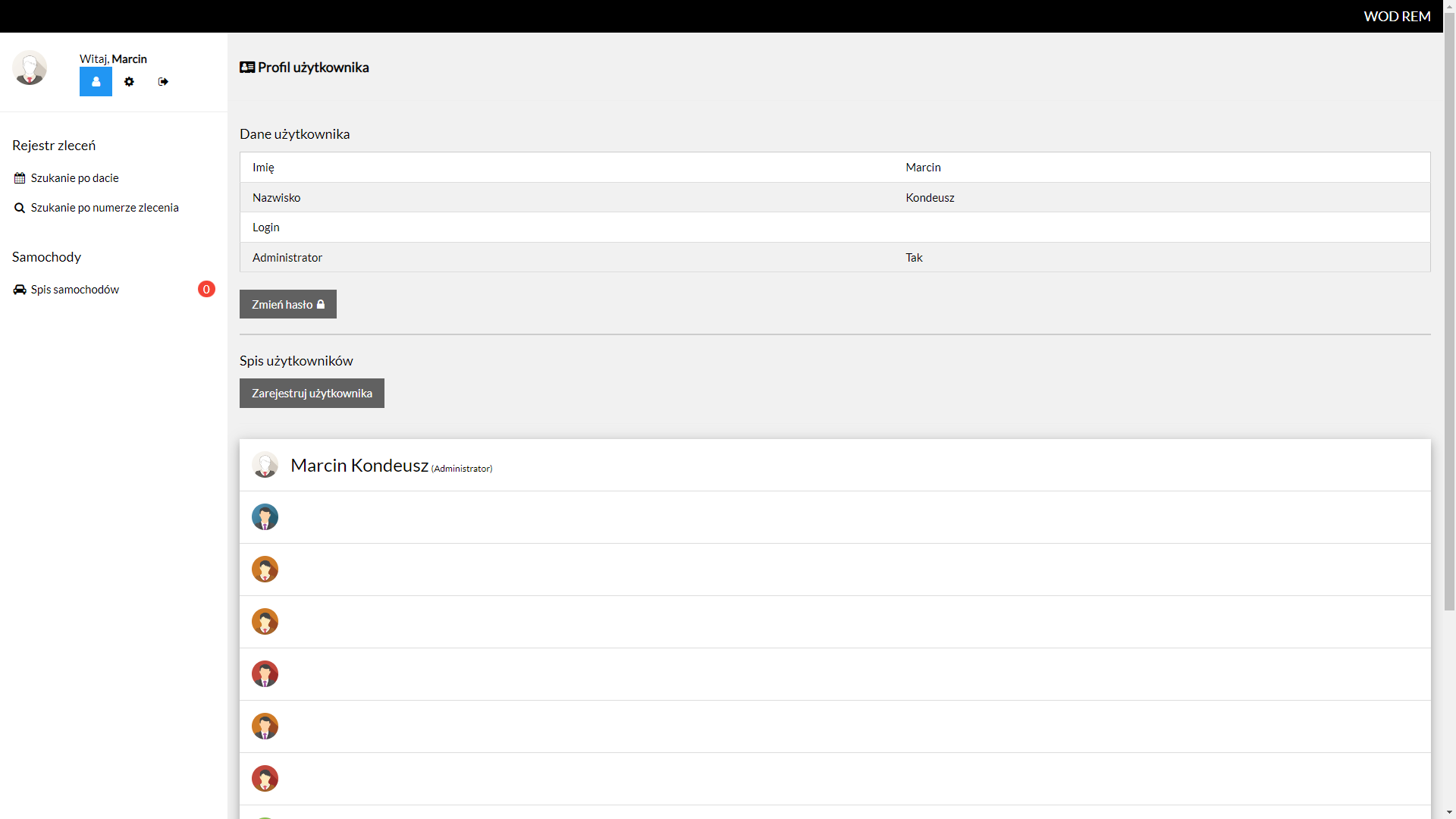The width and height of the screenshot is (1456, 819).
Task: Click the blue user profile icon
Action: [96, 82]
